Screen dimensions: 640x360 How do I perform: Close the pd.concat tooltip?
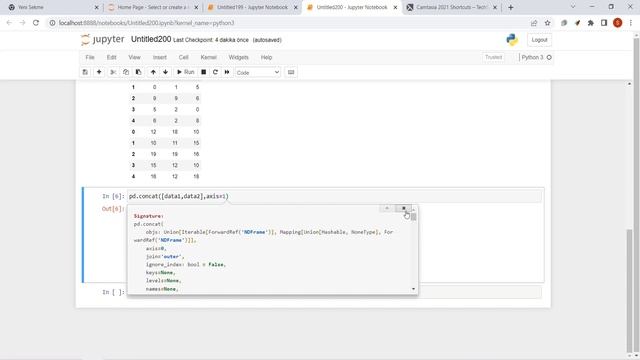404,209
